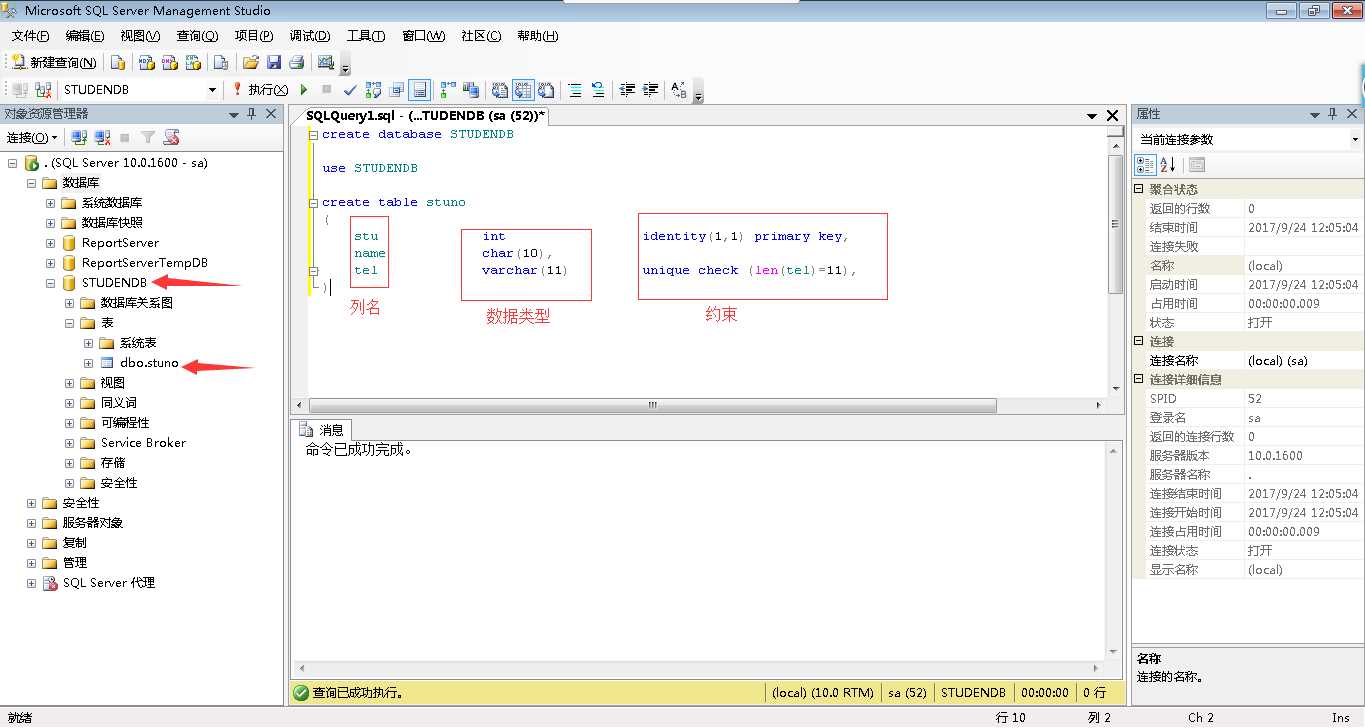Close the SQLQuery1.sql editor tab
The width and height of the screenshot is (1365, 728).
pyautogui.click(x=1113, y=116)
